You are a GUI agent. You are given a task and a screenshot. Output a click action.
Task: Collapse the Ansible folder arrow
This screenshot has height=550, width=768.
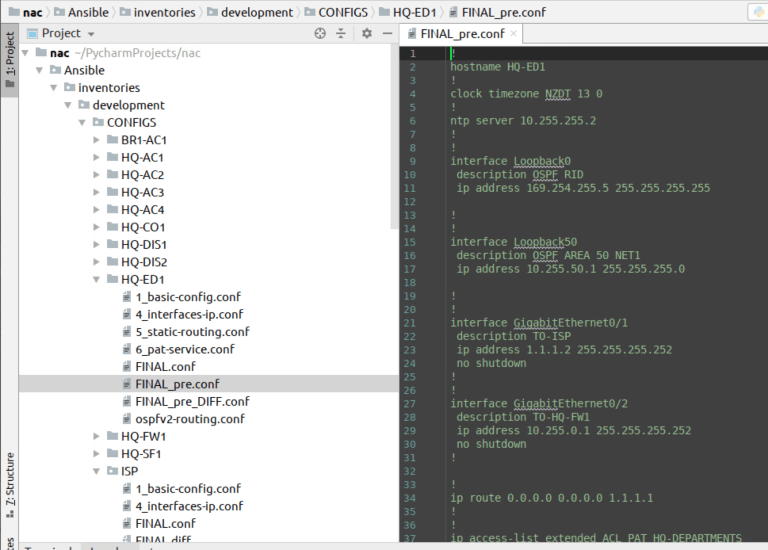tap(39, 71)
